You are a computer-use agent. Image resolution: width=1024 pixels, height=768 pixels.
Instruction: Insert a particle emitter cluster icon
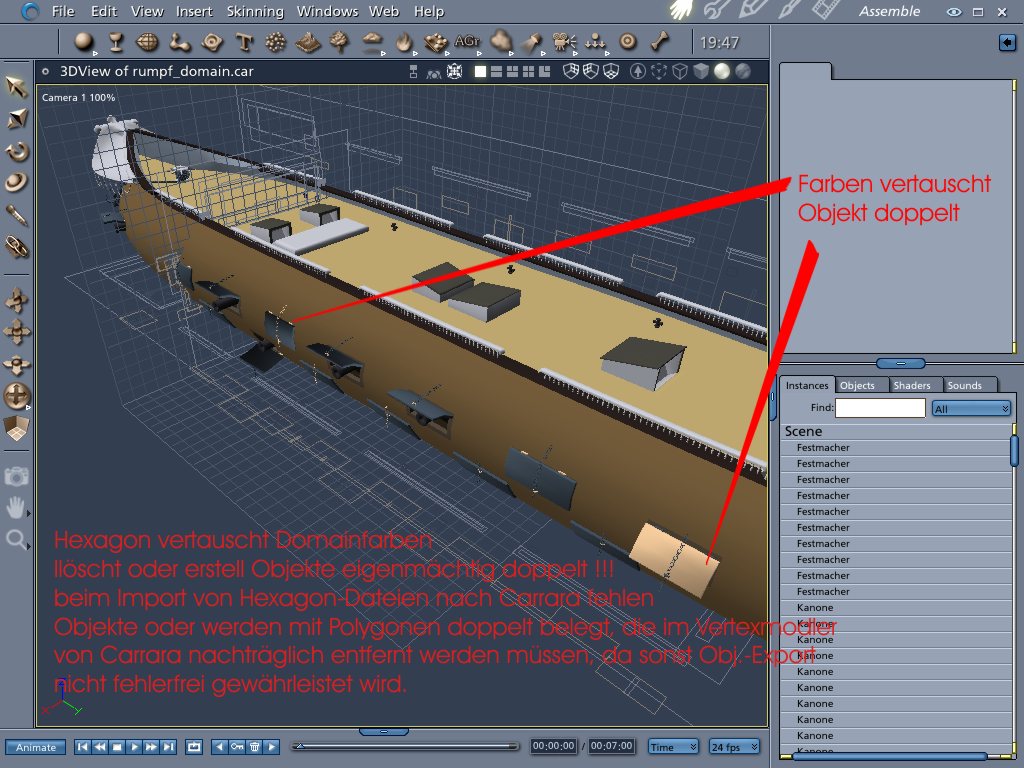[x=276, y=42]
